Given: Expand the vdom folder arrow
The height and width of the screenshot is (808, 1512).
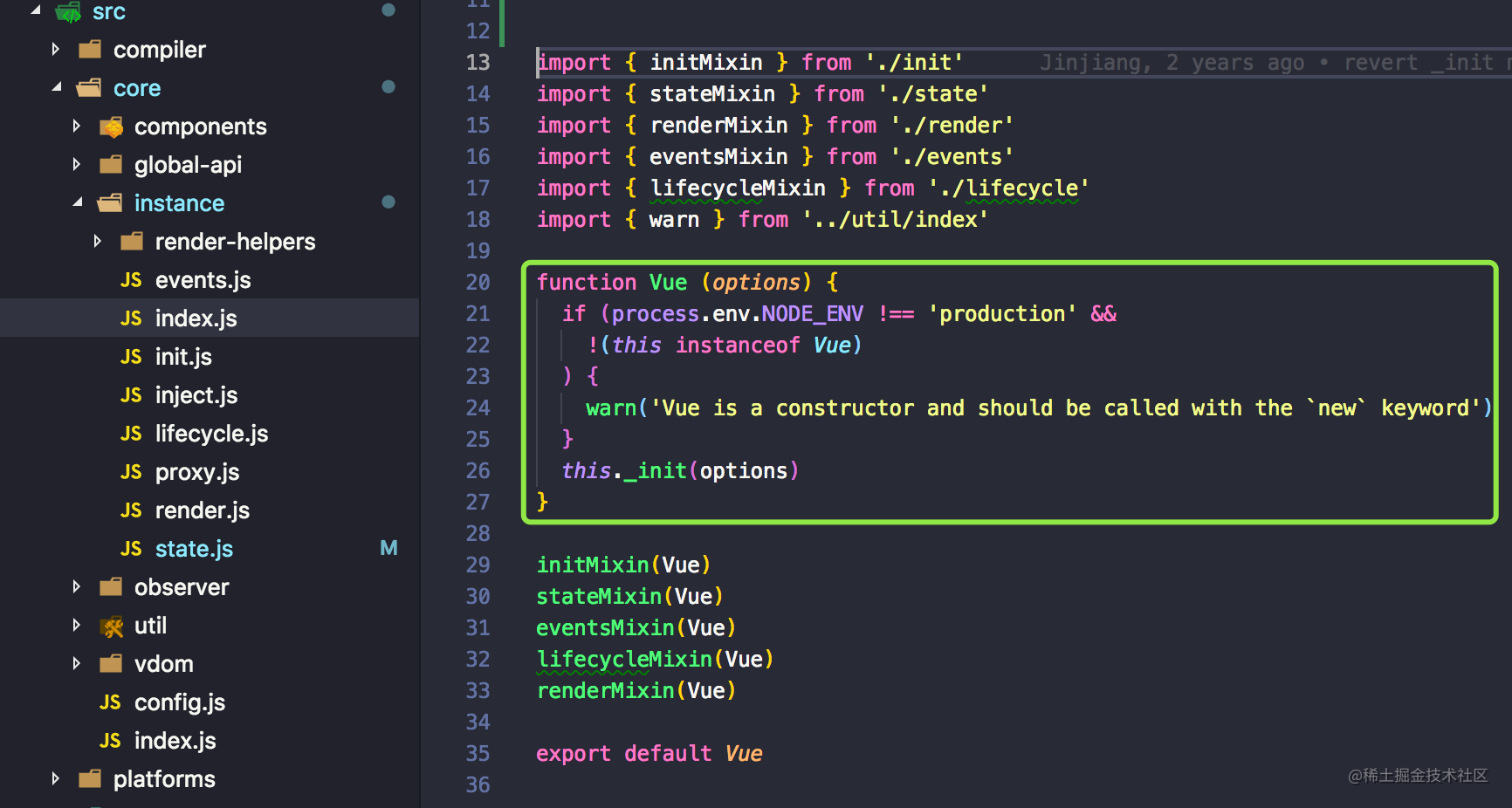Looking at the screenshot, I should point(77,663).
